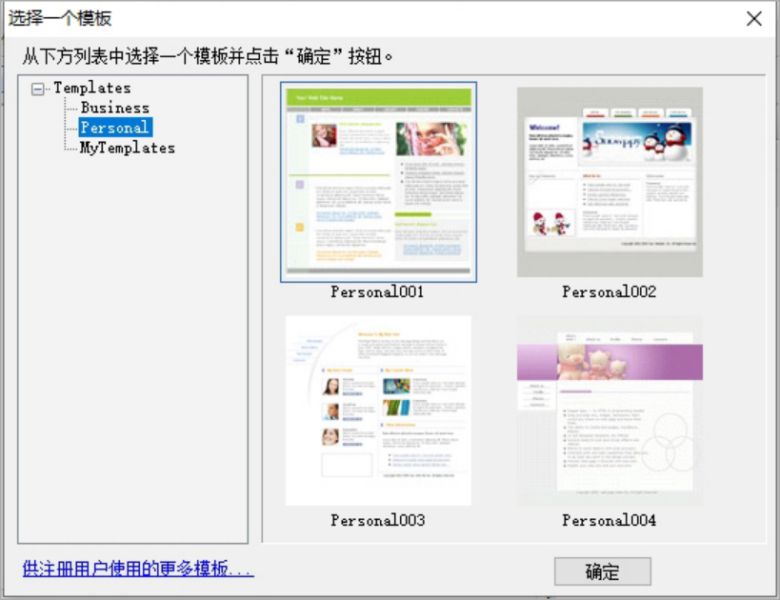Choose the Personal004 teddy bear template thumbnail
This screenshot has width=780, height=600.
[609, 411]
